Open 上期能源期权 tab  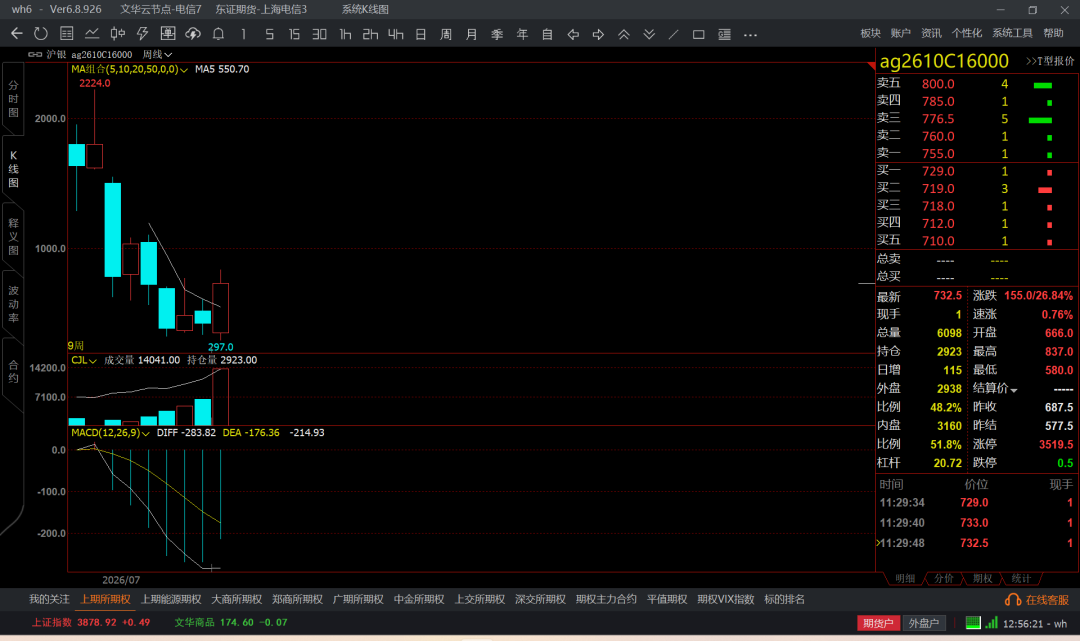171,599
